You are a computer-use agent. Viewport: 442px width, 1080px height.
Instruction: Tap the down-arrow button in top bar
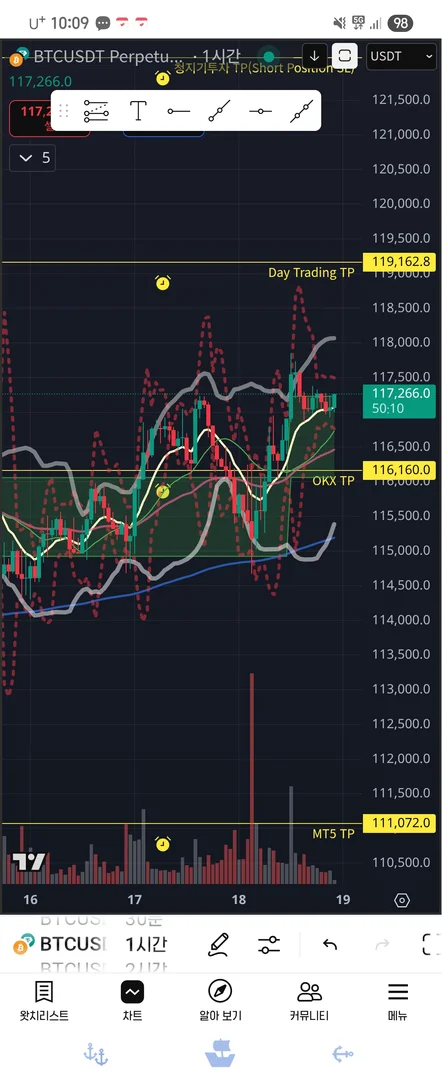click(315, 56)
